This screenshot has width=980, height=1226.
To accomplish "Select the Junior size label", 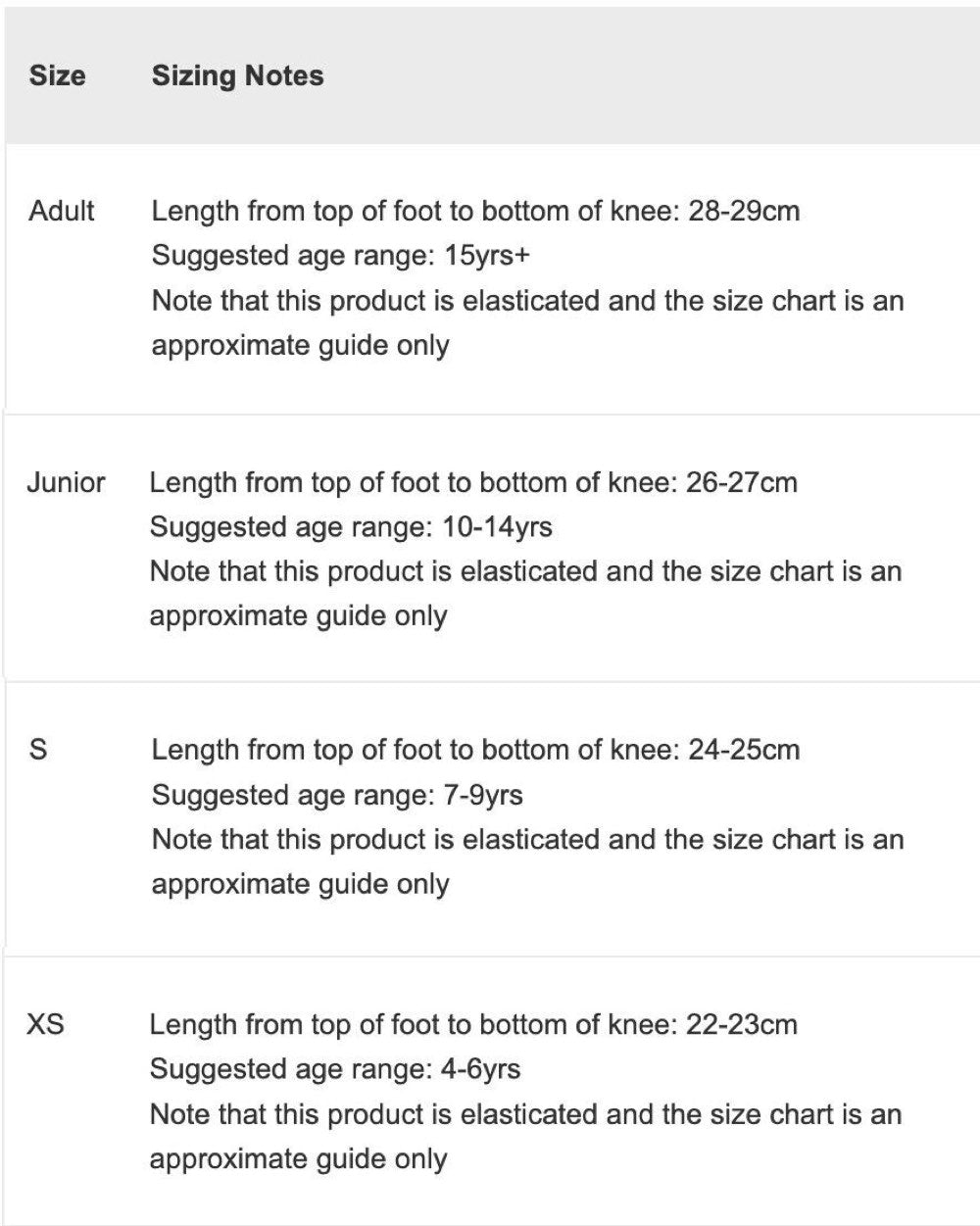I will (66, 482).
